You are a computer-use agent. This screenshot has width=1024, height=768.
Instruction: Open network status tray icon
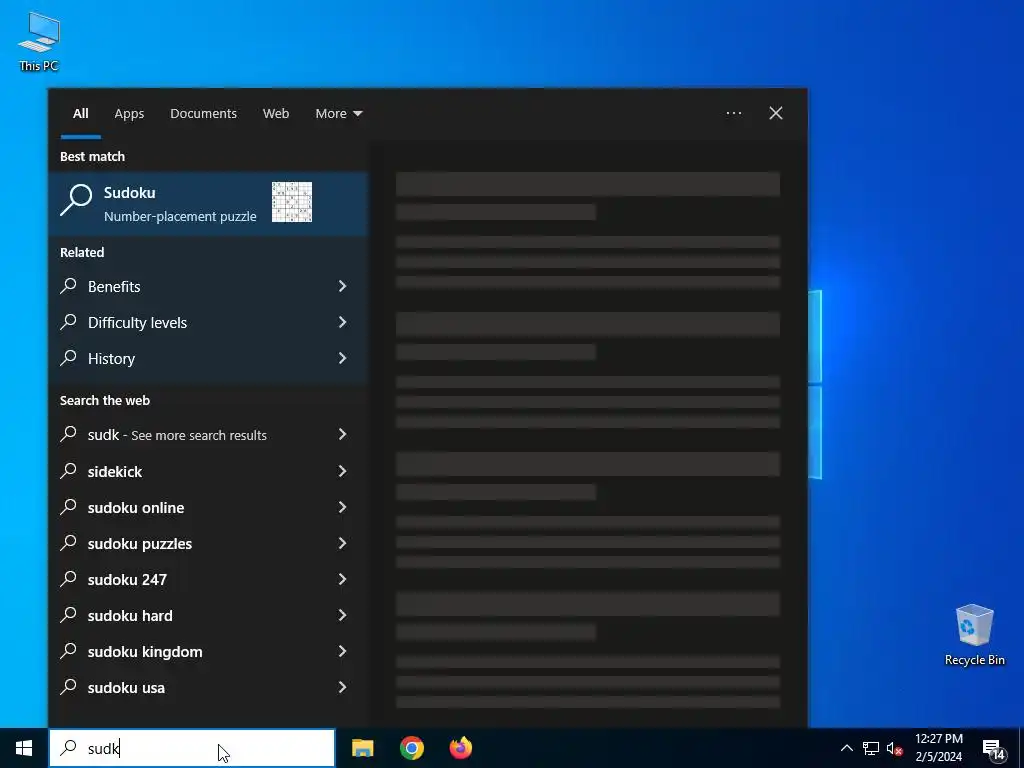[x=871, y=748]
